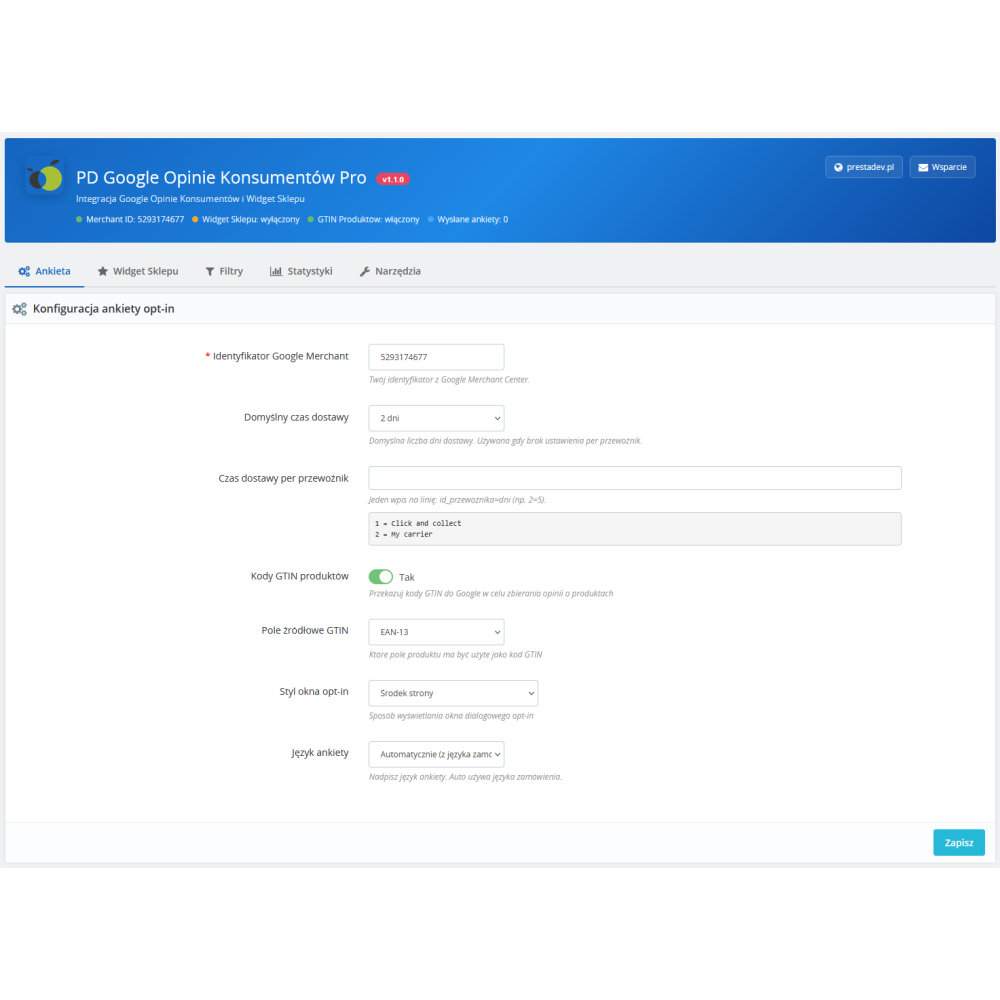The image size is (1000, 1000).
Task: Click the funnel icon on Filtry
Action: pyautogui.click(x=210, y=272)
